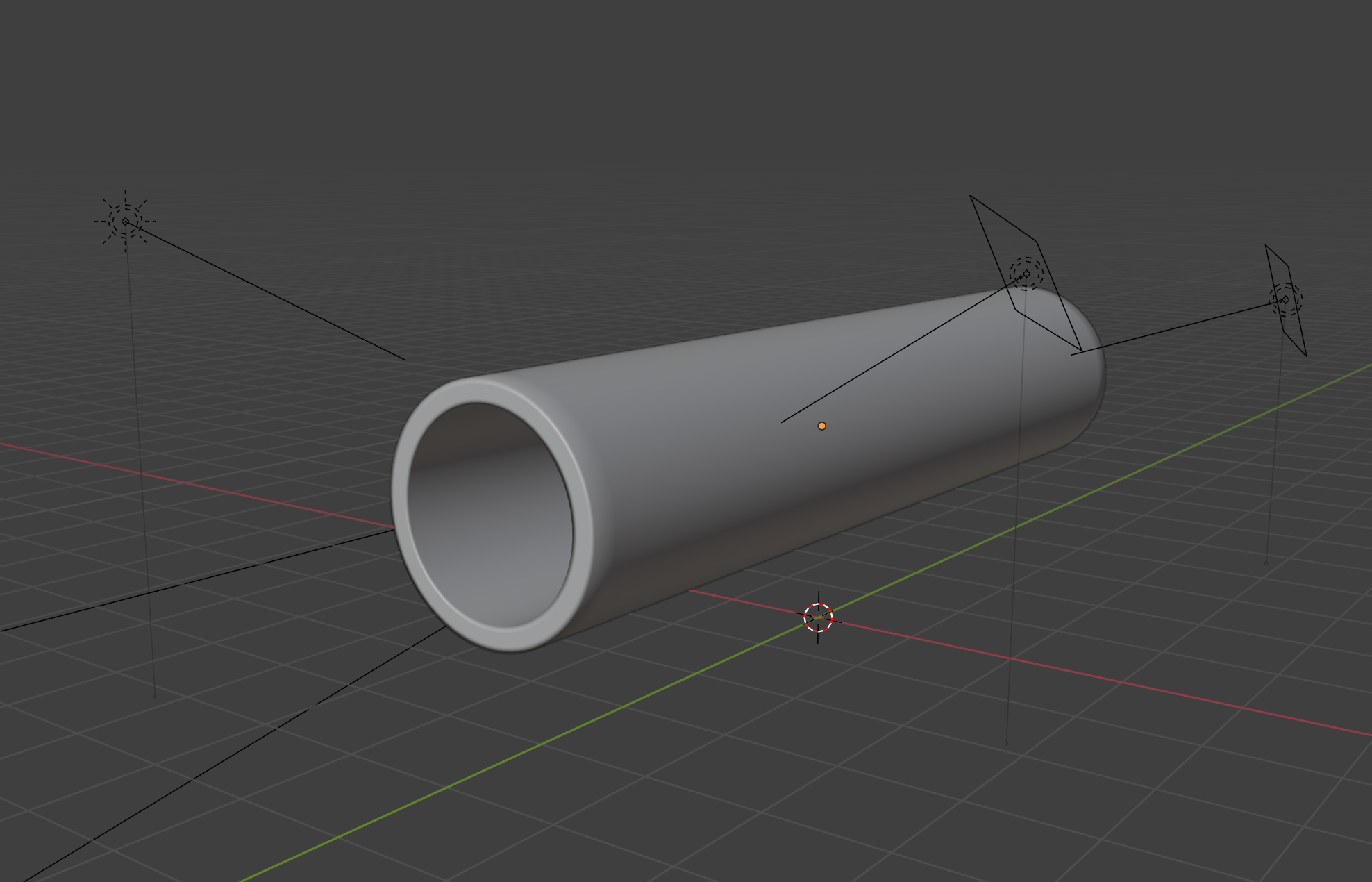This screenshot has height=882, width=1372.
Task: Select the area light above the tube end
Action: 1026,274
